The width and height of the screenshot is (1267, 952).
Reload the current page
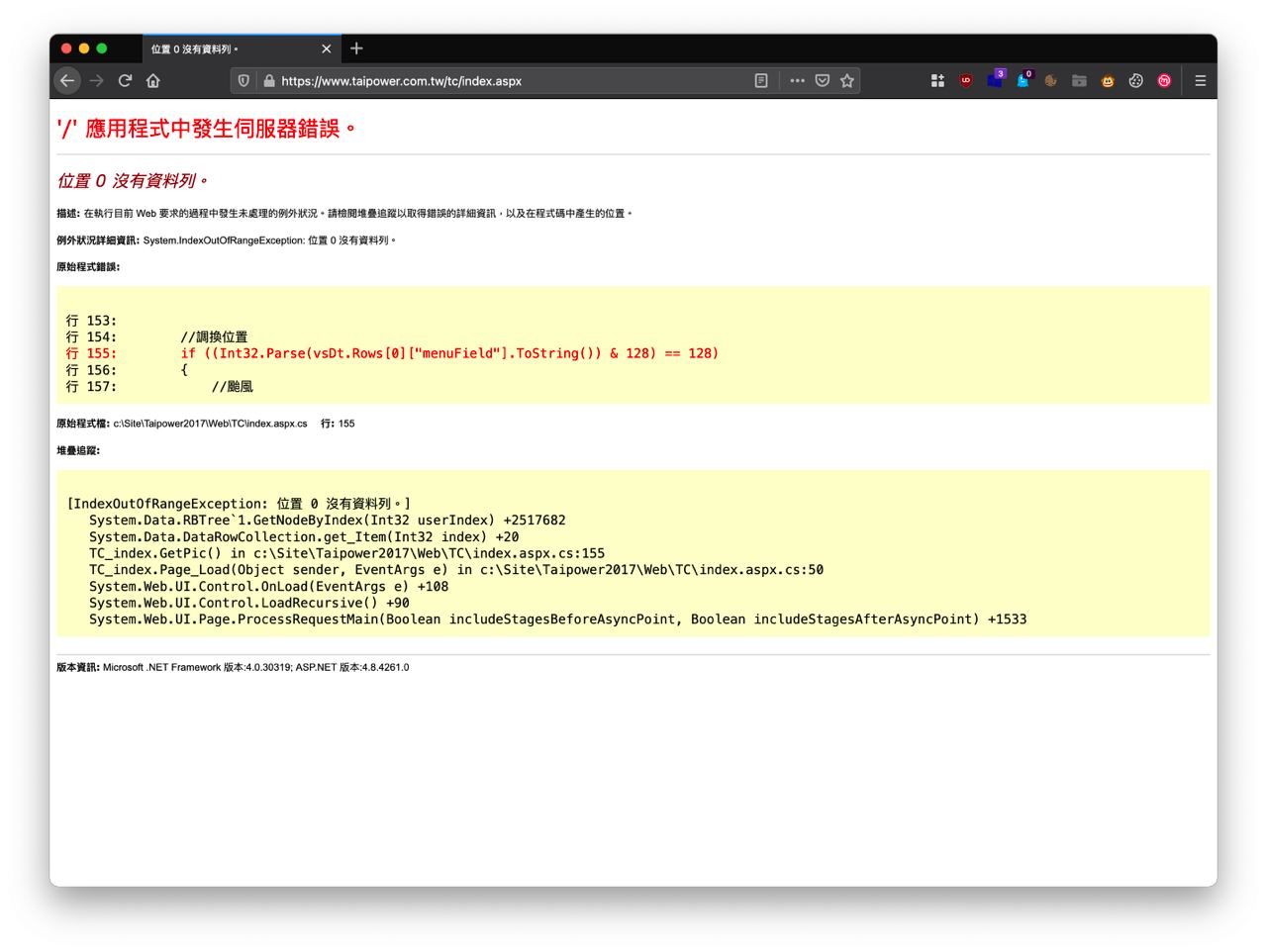[125, 81]
